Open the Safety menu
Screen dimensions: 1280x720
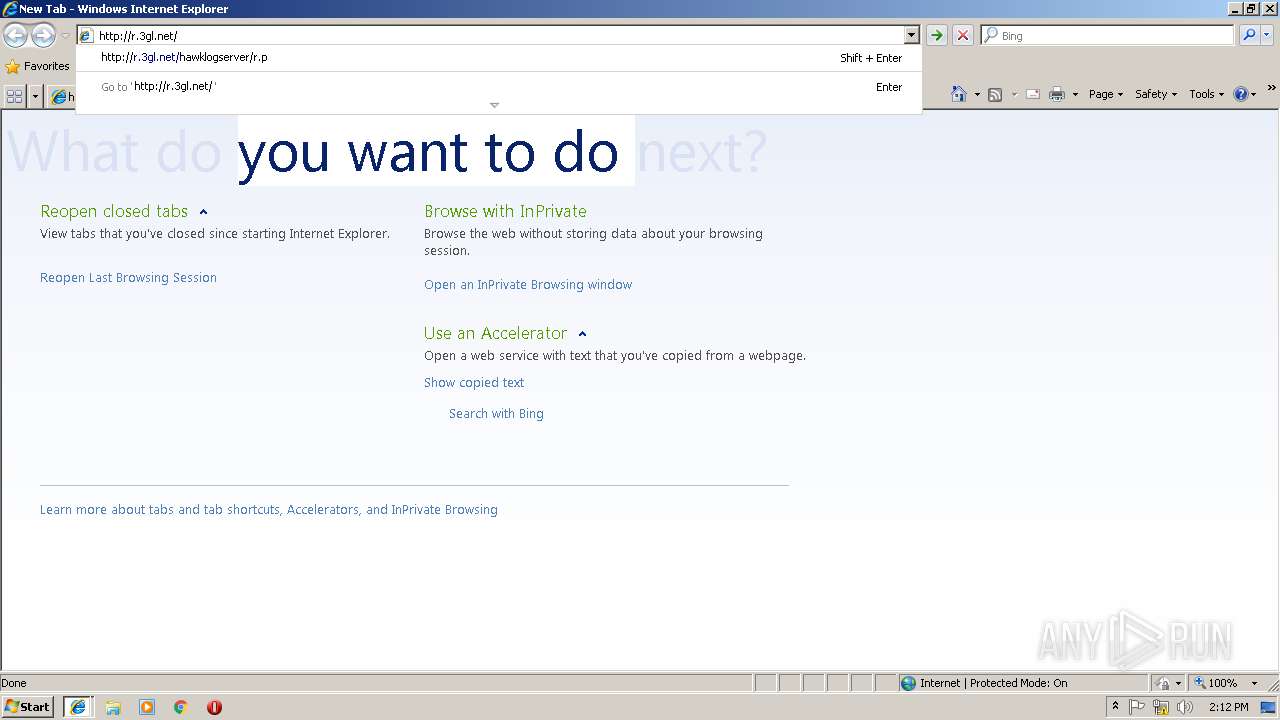(x=1156, y=94)
